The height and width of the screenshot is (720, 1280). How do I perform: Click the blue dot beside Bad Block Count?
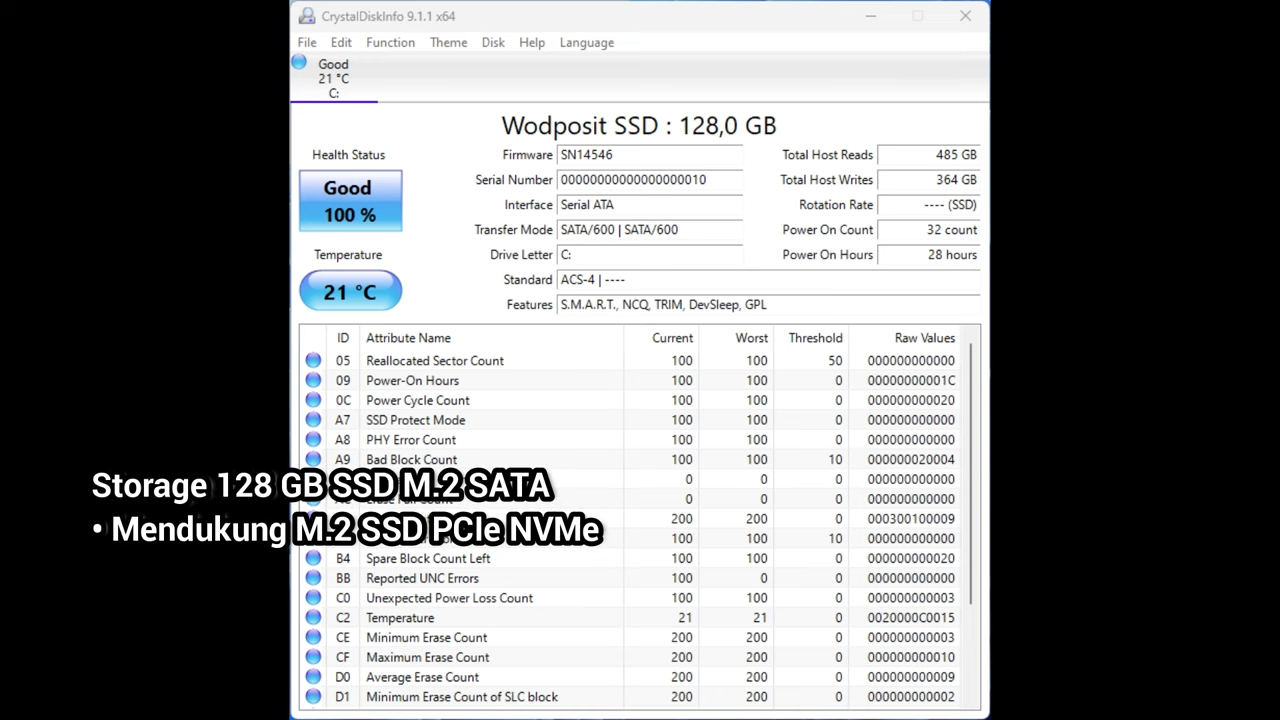pos(313,459)
